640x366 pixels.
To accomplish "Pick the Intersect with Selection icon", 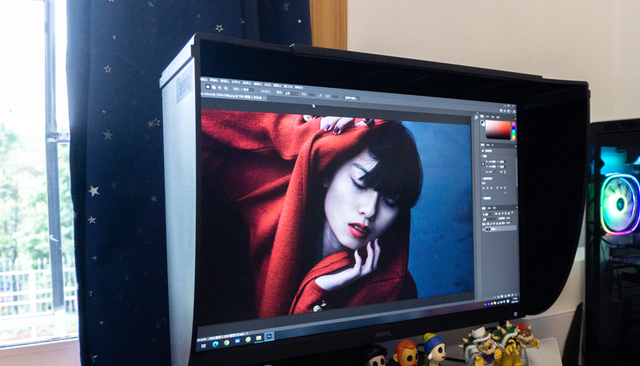I will (x=226, y=89).
